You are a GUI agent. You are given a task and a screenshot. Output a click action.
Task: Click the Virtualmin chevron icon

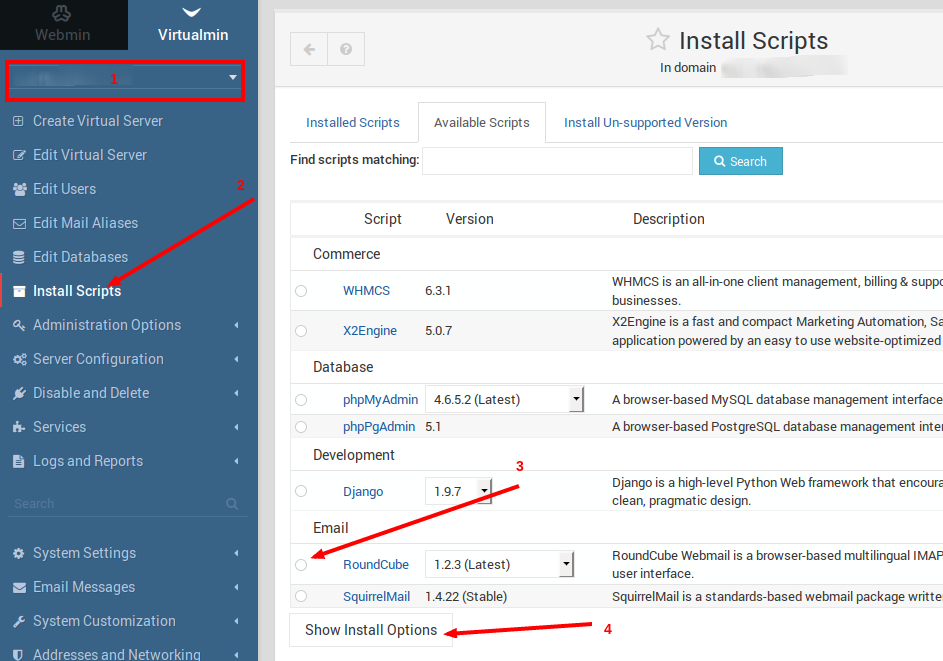pos(192,12)
